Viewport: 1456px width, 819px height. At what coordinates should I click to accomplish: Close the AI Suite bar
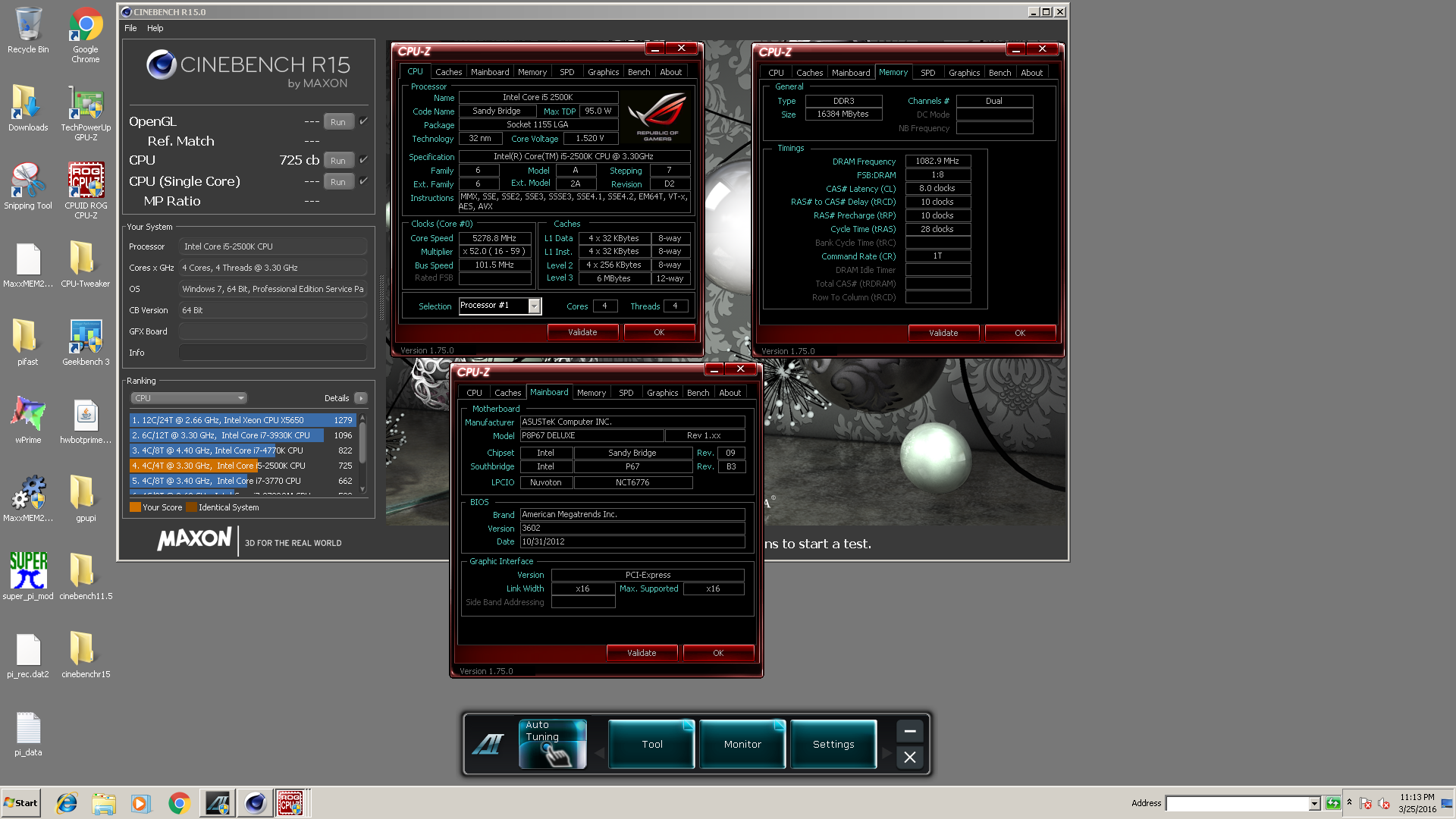click(910, 757)
